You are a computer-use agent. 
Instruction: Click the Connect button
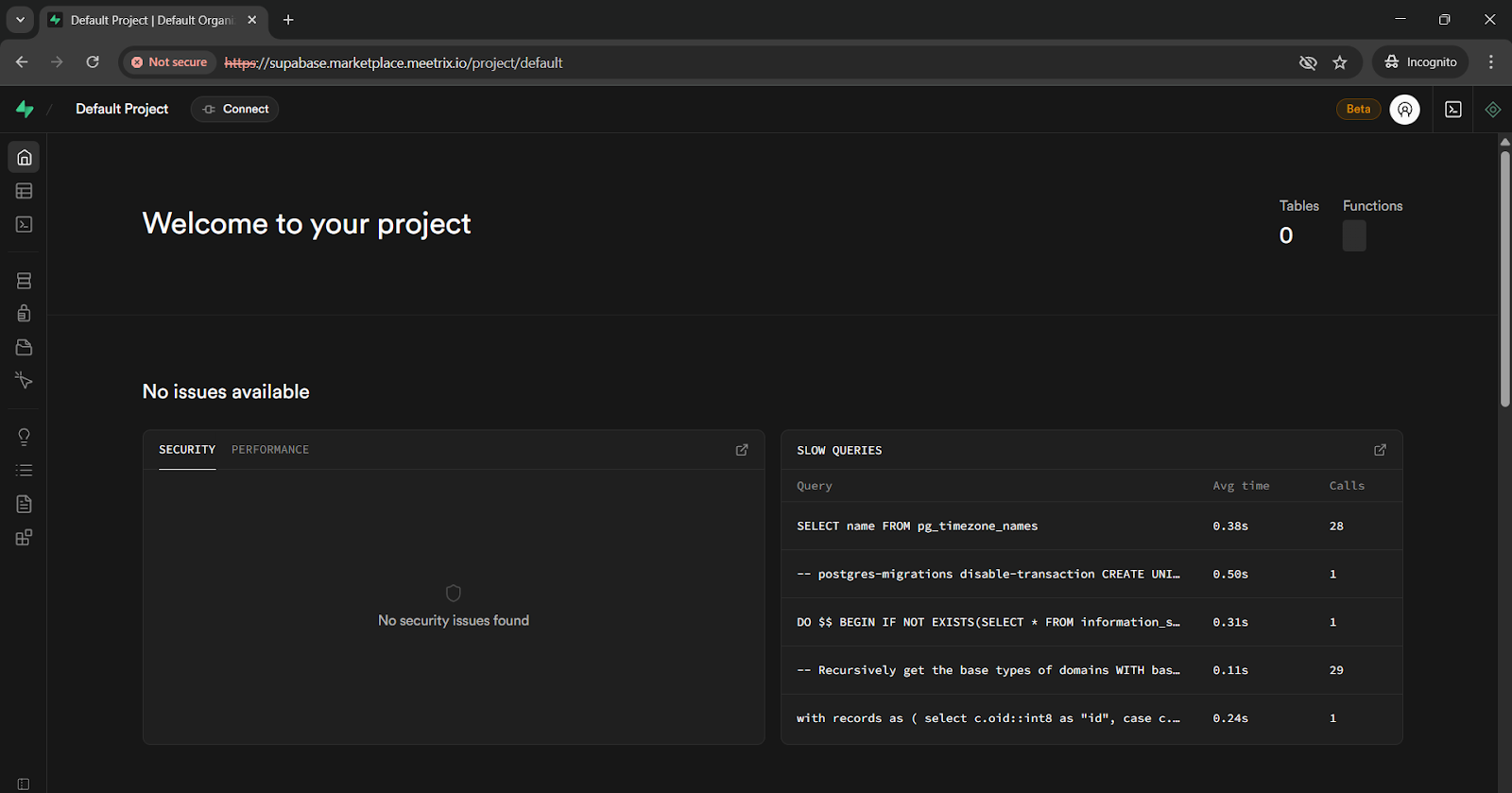tap(234, 110)
